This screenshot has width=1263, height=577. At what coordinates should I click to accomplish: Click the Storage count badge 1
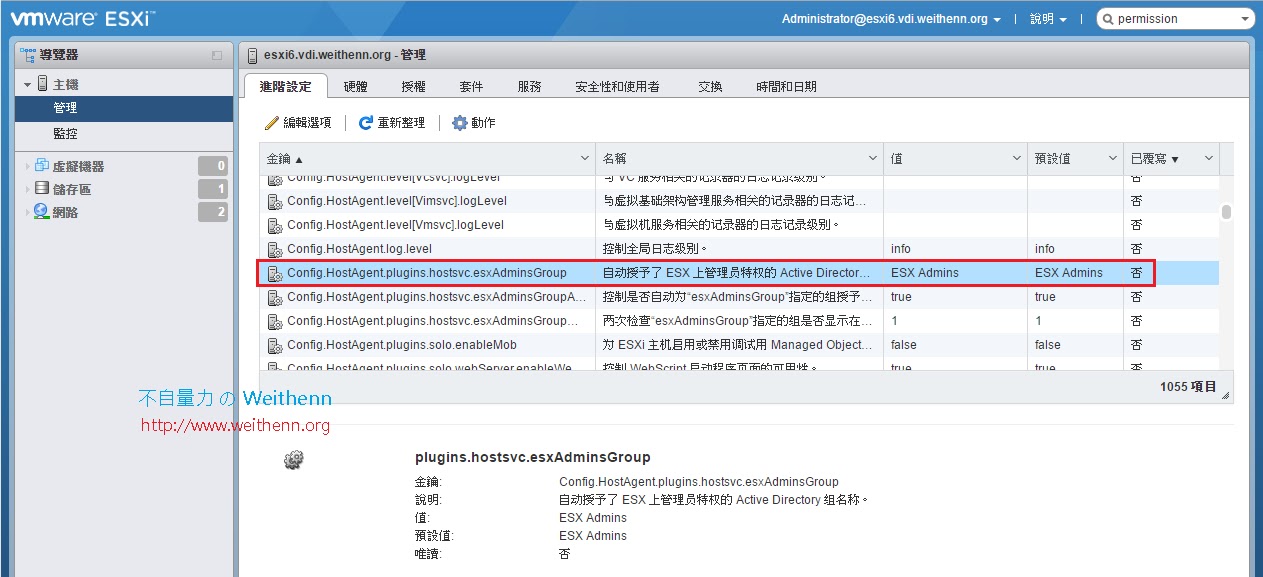(x=213, y=189)
